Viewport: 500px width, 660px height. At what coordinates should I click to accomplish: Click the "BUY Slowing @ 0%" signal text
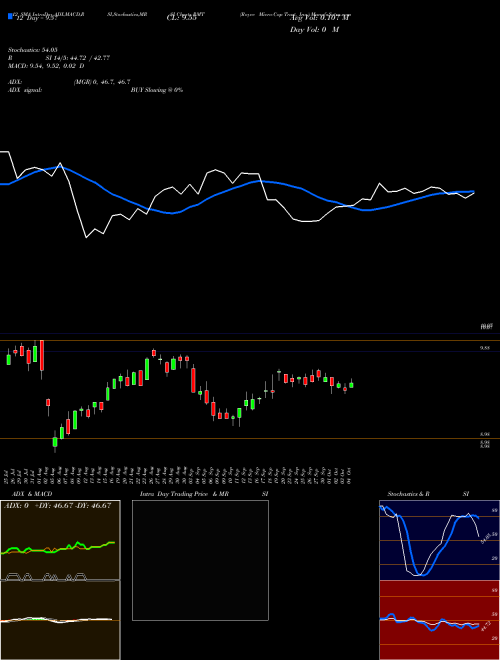(x=157, y=90)
